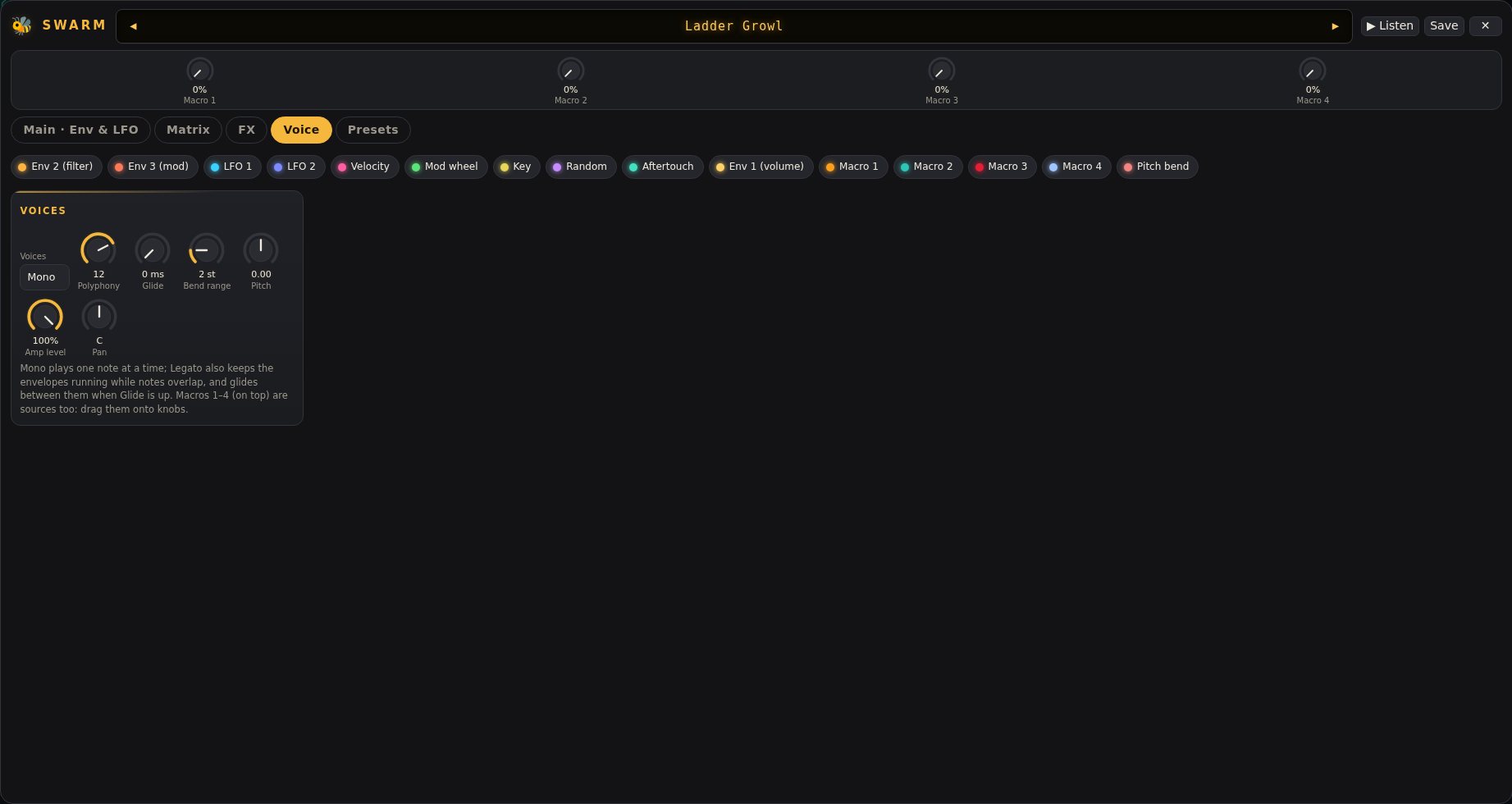
Task: Open the Presets tab
Action: pyautogui.click(x=372, y=130)
